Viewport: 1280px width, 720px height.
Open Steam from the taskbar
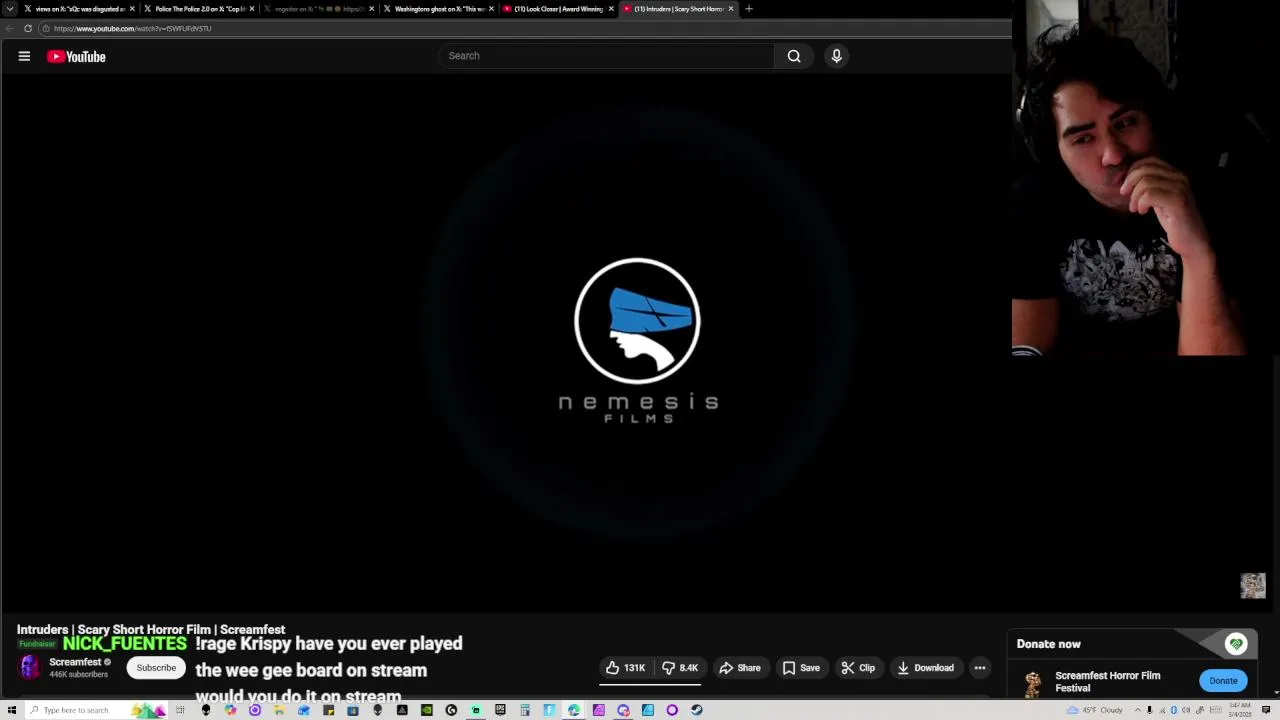pyautogui.click(x=696, y=710)
